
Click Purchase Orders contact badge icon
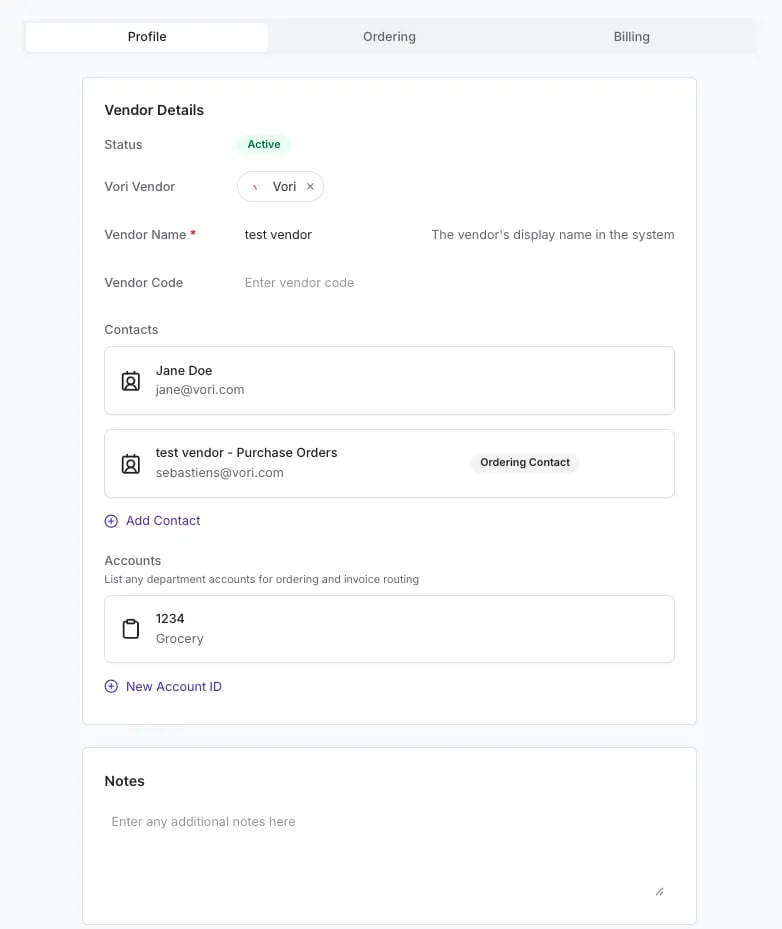131,464
